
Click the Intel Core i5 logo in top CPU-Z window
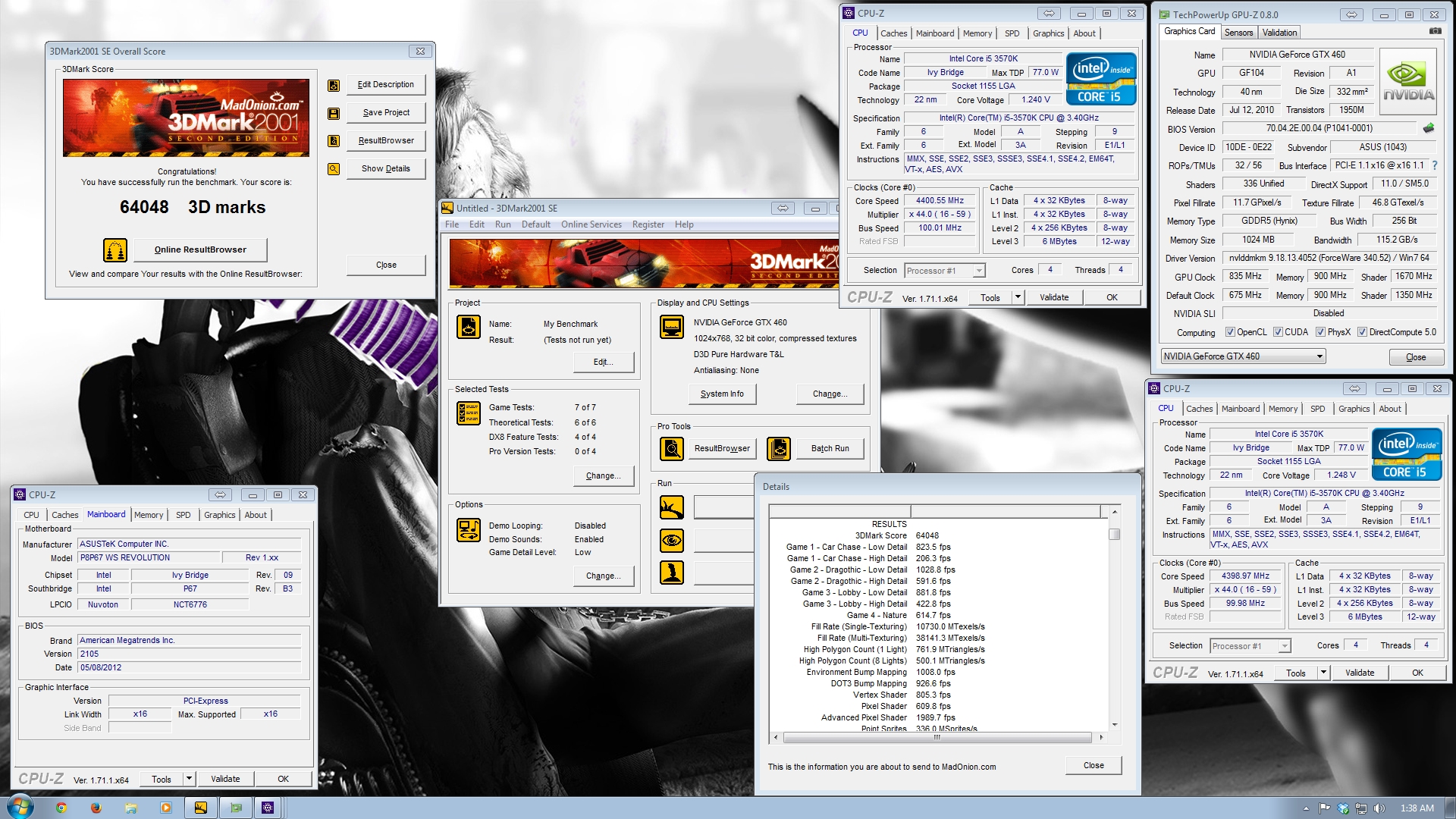tap(1101, 78)
